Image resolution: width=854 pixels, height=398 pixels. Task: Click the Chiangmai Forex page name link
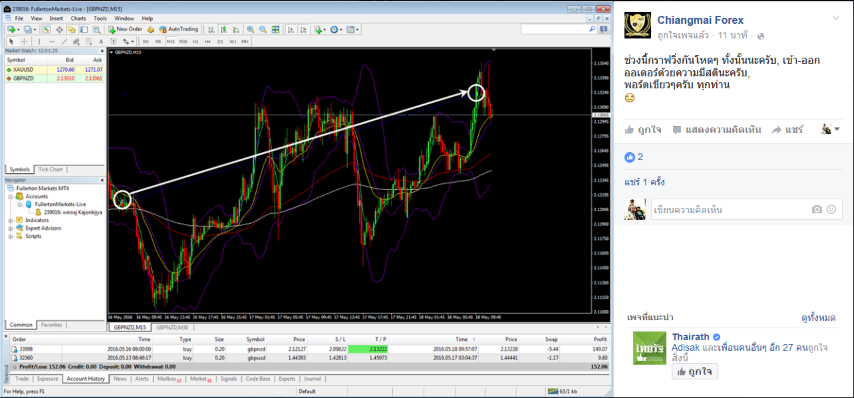point(700,20)
